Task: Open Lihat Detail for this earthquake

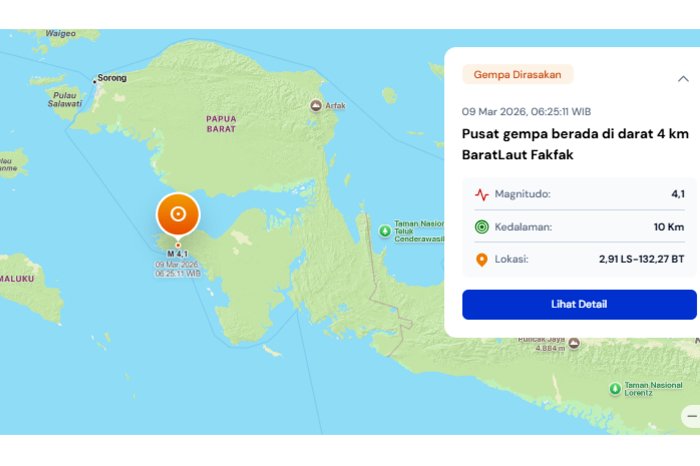Action: [579, 304]
